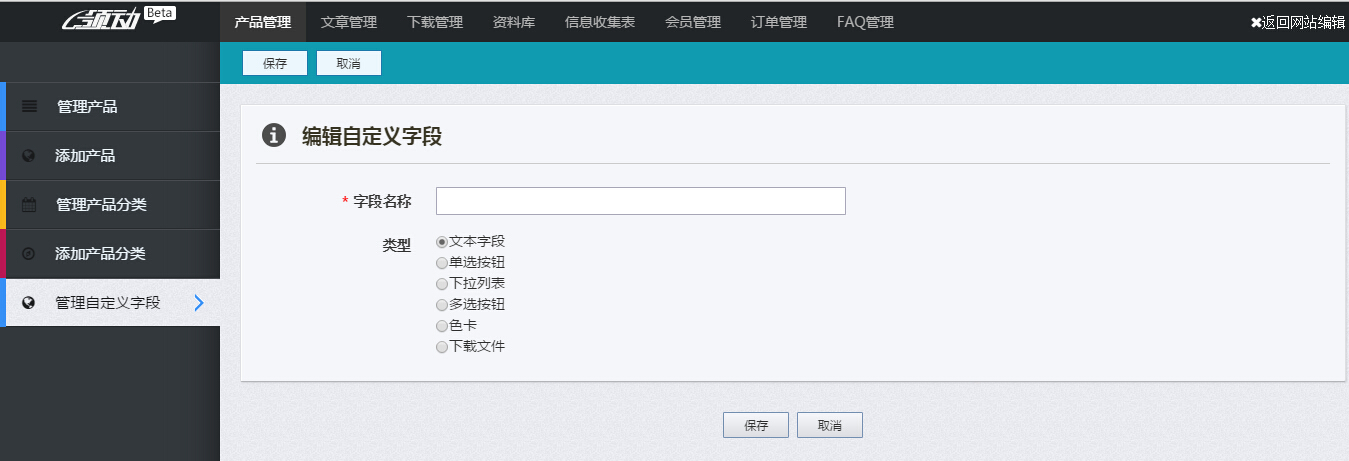1349x461 pixels.
Task: Select the 文本字段 radio option
Action: [x=442, y=242]
